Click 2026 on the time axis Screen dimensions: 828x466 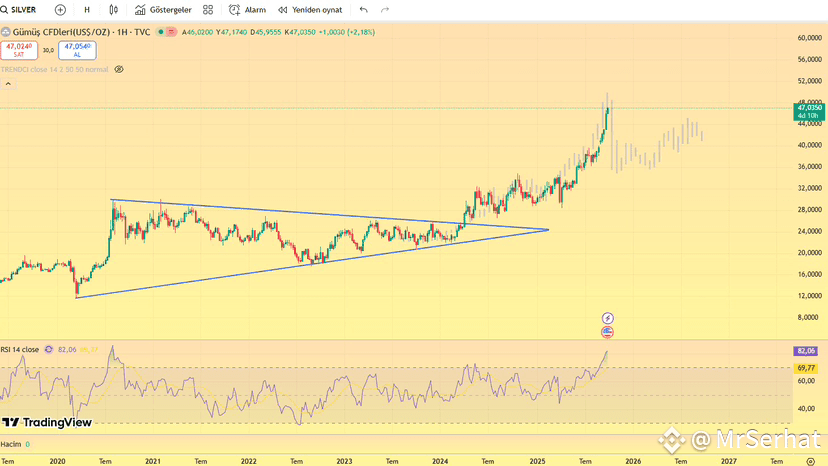coord(633,461)
